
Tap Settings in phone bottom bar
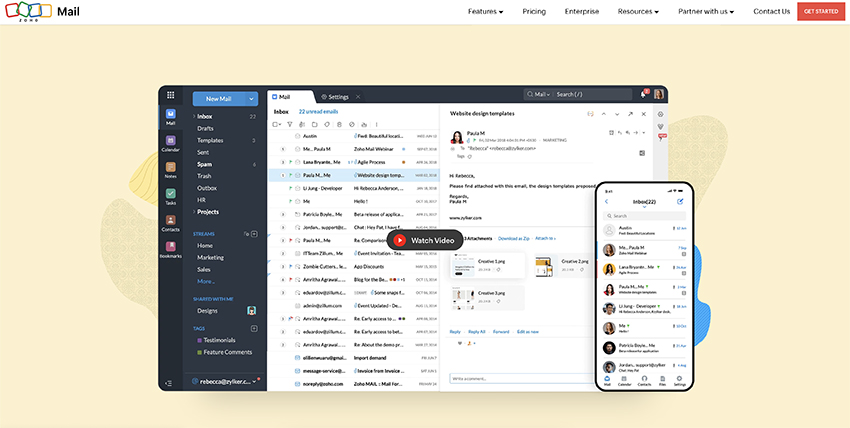click(679, 380)
